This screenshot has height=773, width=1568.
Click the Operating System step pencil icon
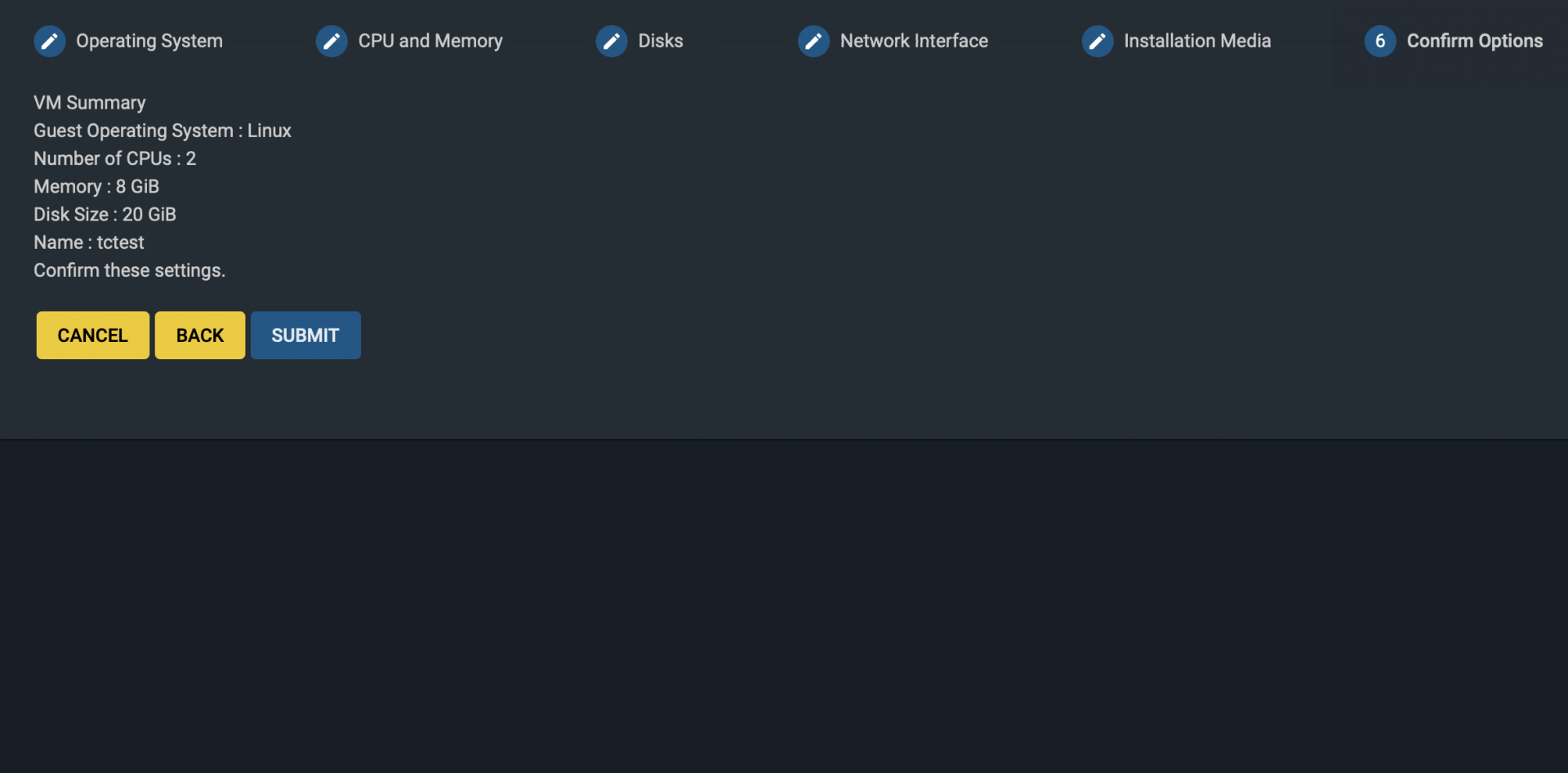[50, 41]
